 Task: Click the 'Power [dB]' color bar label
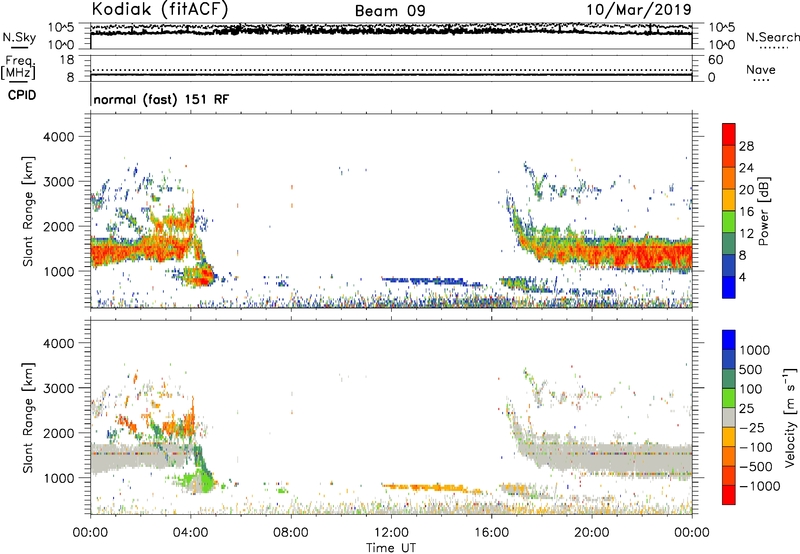click(764, 211)
